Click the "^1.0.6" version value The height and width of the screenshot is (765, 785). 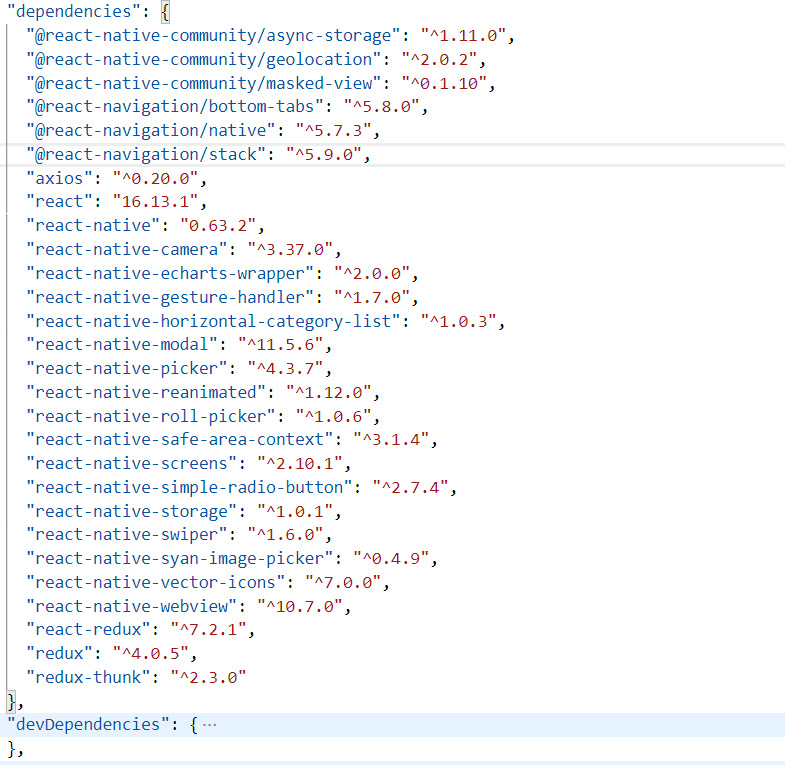[x=333, y=417]
